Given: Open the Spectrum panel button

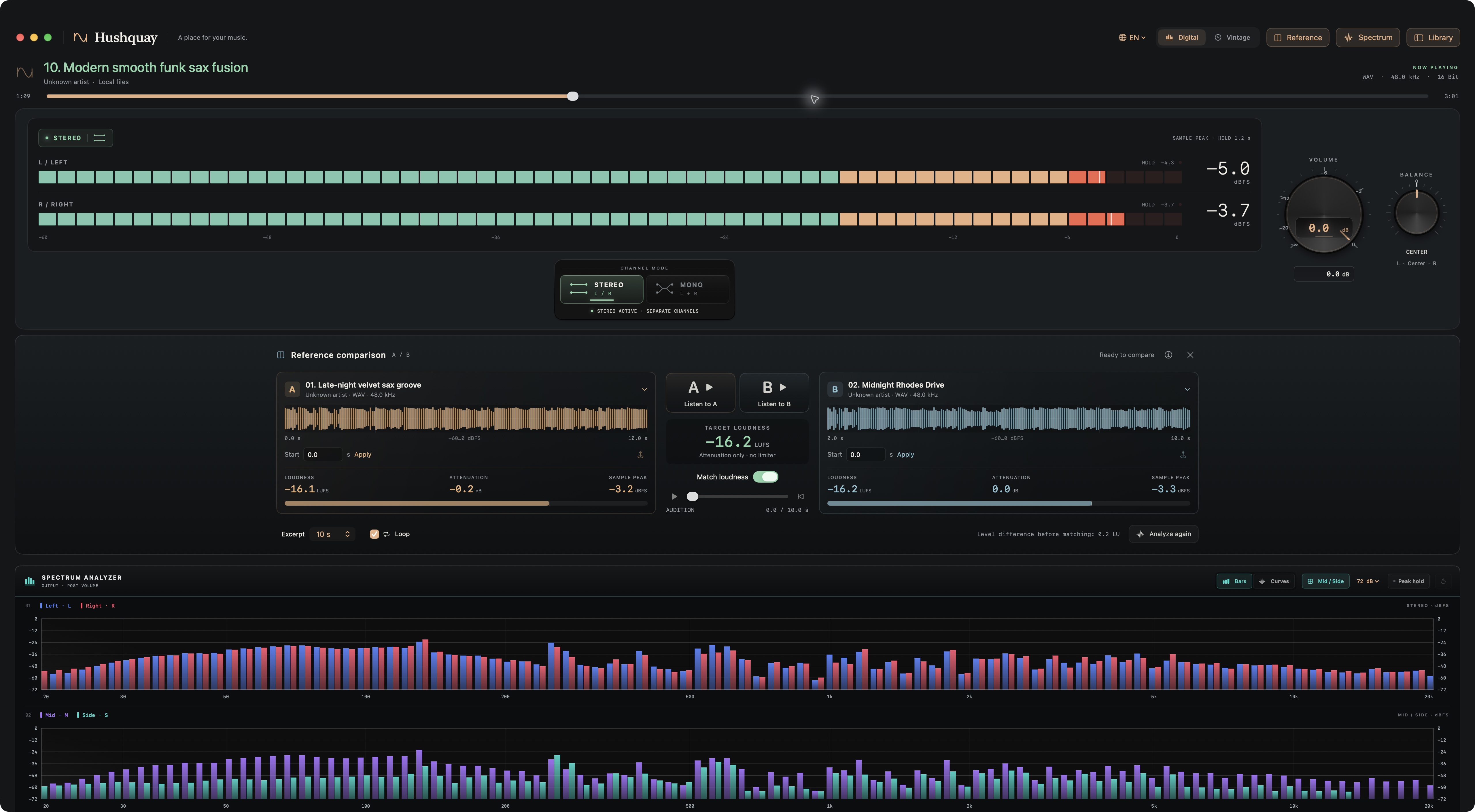Looking at the screenshot, I should tap(1367, 38).
